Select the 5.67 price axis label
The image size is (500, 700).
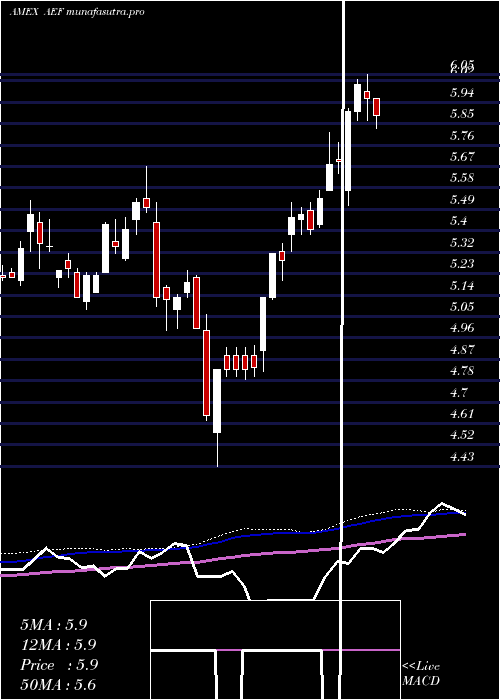pos(462,157)
